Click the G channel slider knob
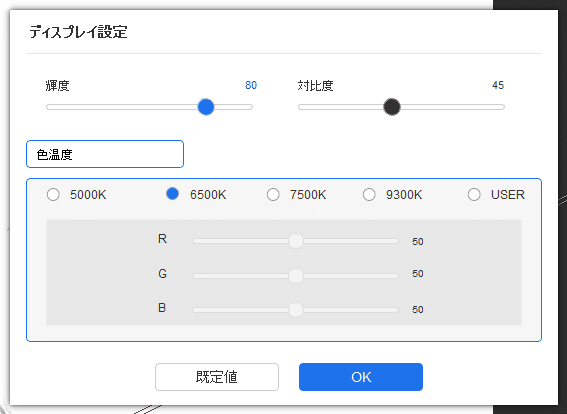This screenshot has width=567, height=414. (x=296, y=276)
